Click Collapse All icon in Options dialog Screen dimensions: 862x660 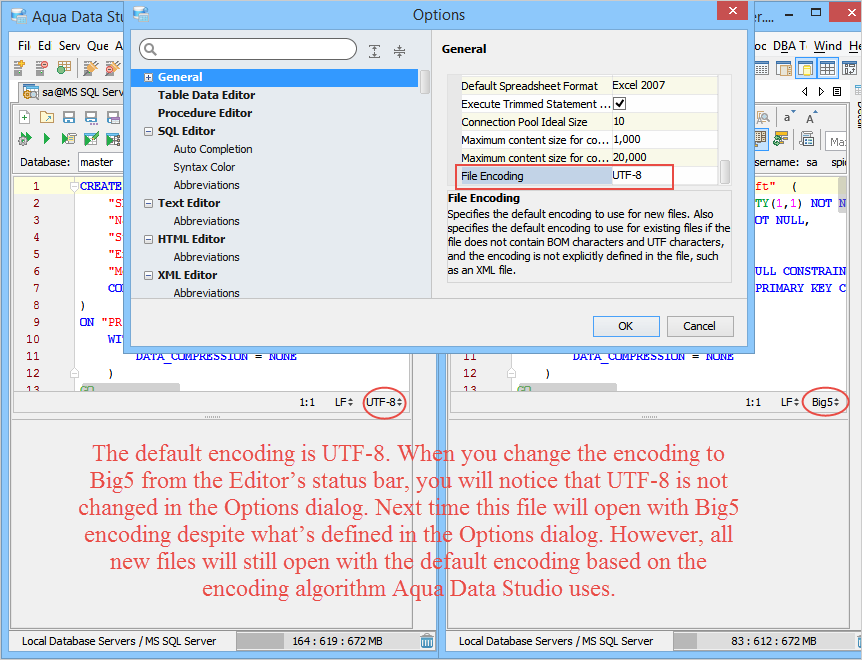[x=400, y=51]
